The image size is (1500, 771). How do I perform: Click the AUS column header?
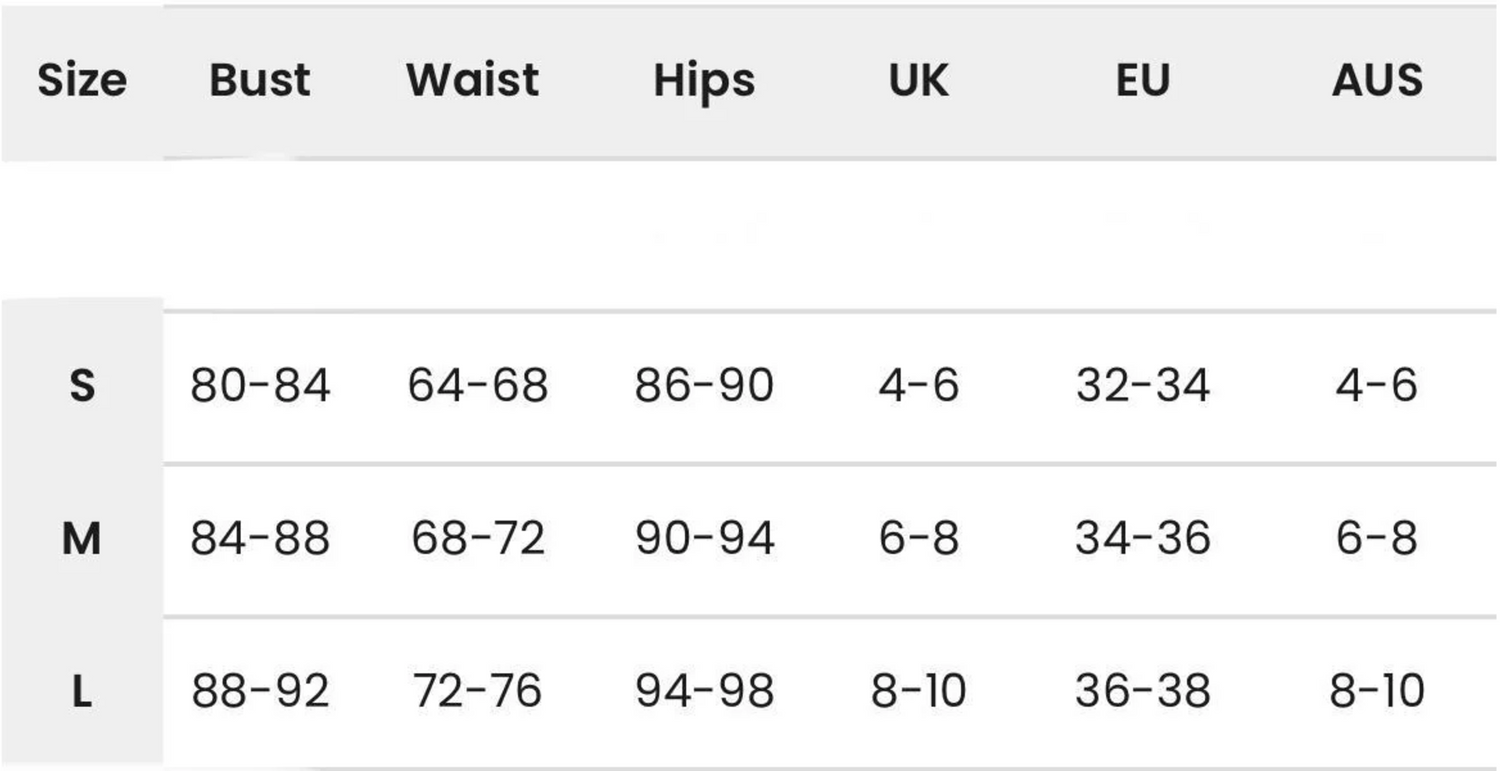tap(1377, 80)
